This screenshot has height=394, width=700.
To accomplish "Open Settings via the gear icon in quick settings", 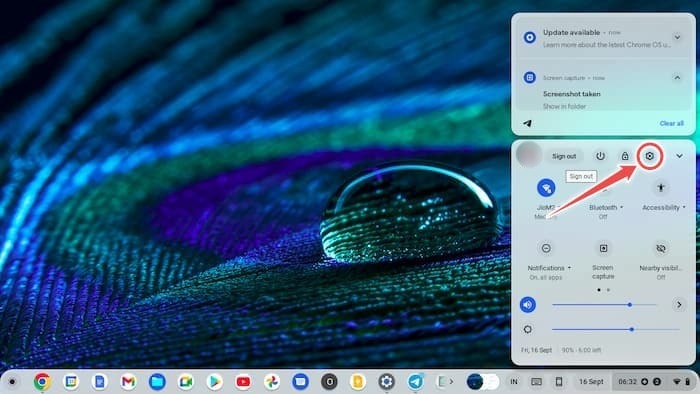I will pyautogui.click(x=649, y=156).
